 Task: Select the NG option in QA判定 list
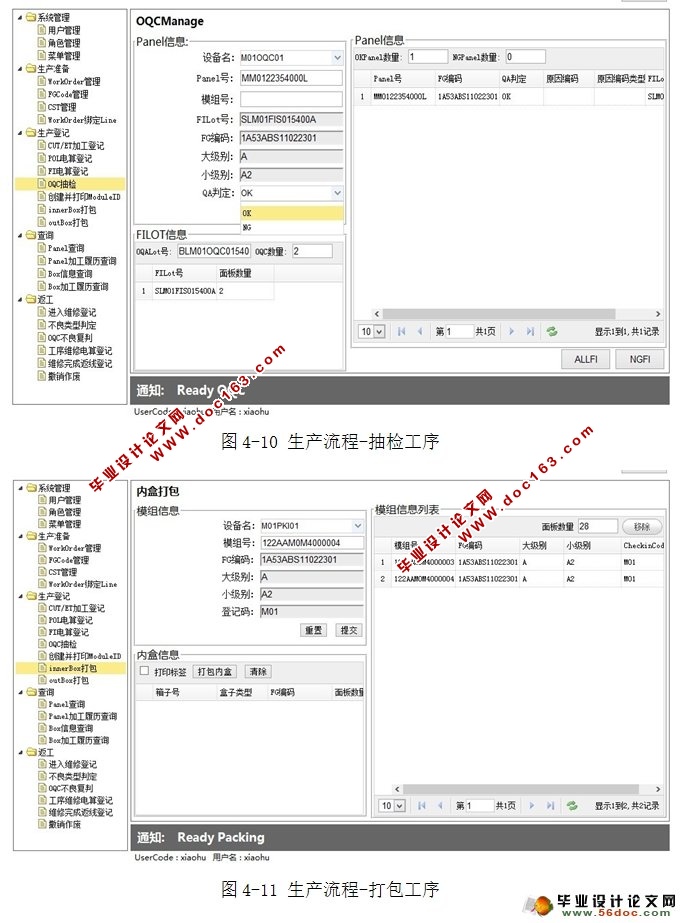click(291, 227)
